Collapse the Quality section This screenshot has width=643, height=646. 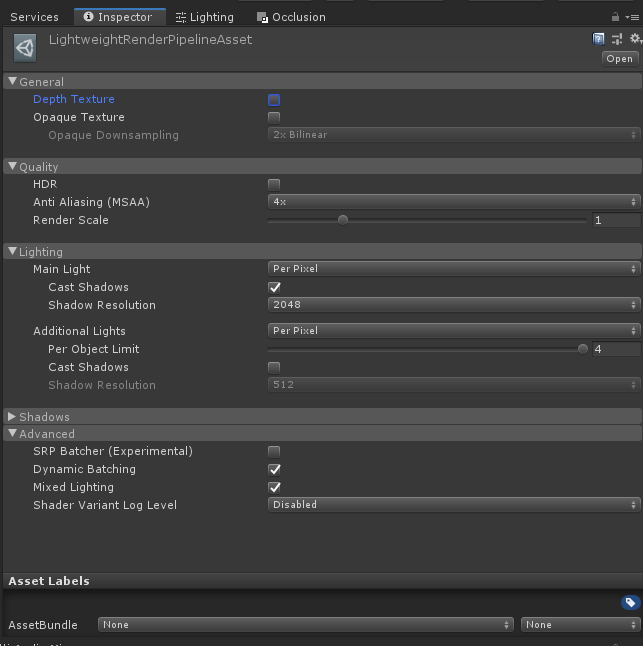(323, 166)
